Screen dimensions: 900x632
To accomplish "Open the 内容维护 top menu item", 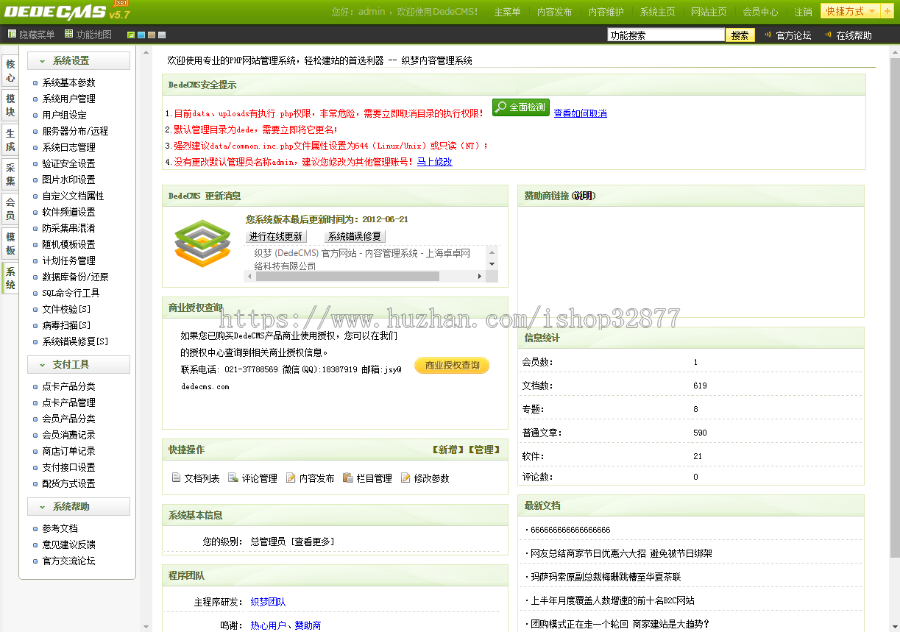I will pos(606,11).
